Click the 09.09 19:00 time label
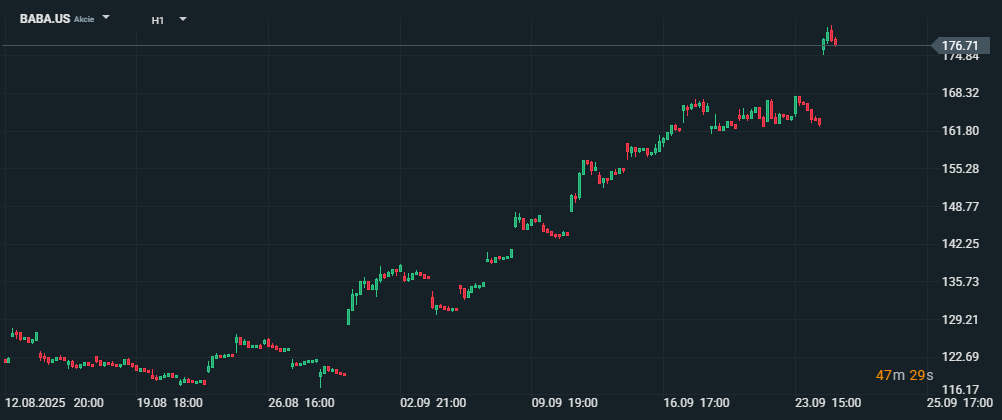1002x420 pixels. click(x=565, y=403)
